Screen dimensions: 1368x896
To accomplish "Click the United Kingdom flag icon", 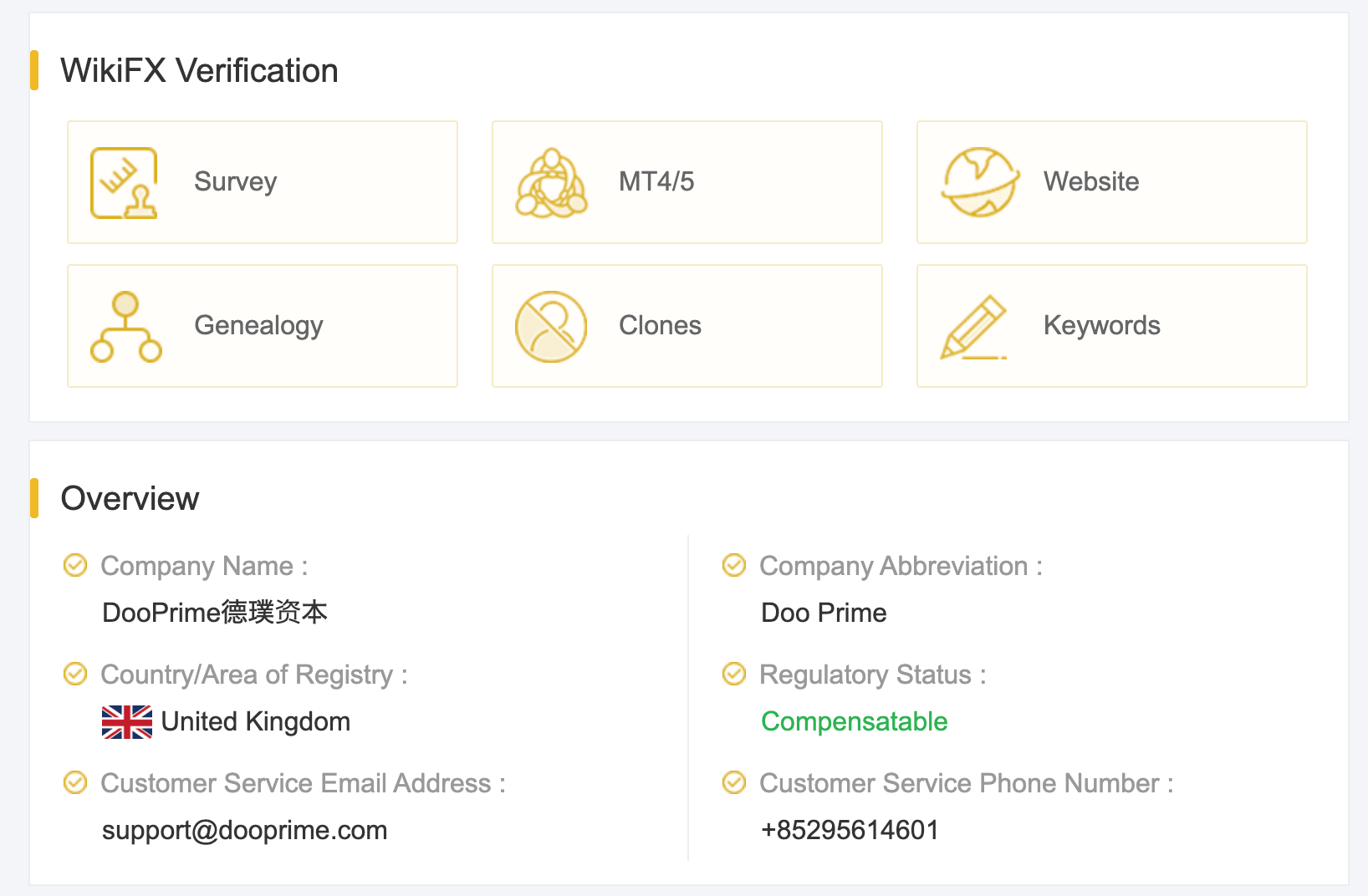I will click(127, 722).
